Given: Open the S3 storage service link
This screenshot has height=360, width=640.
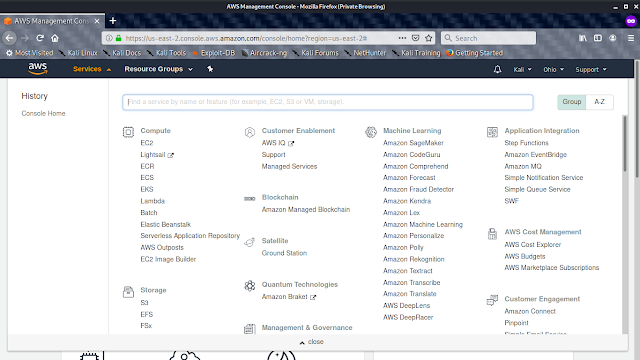Looking at the screenshot, I should 144,302.
